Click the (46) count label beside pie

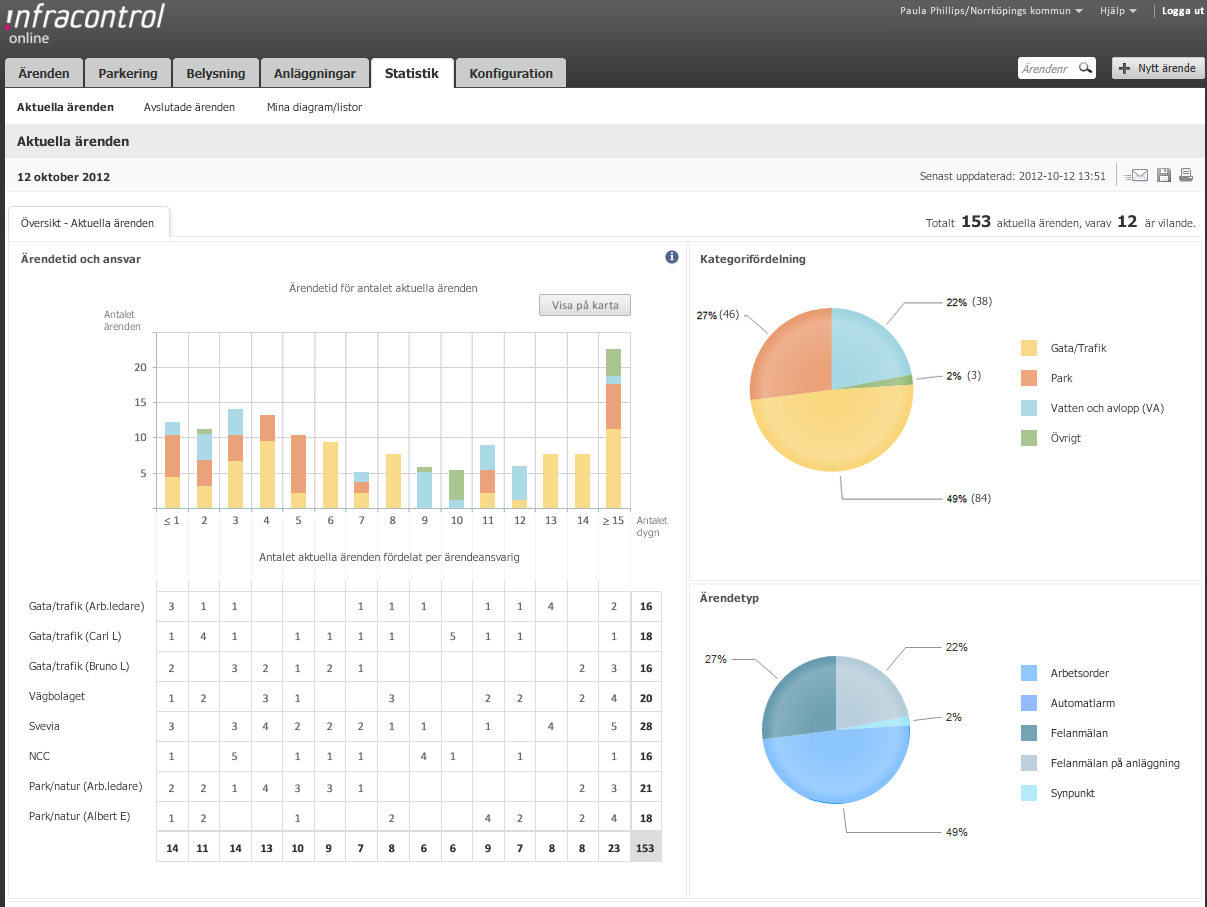(729, 315)
